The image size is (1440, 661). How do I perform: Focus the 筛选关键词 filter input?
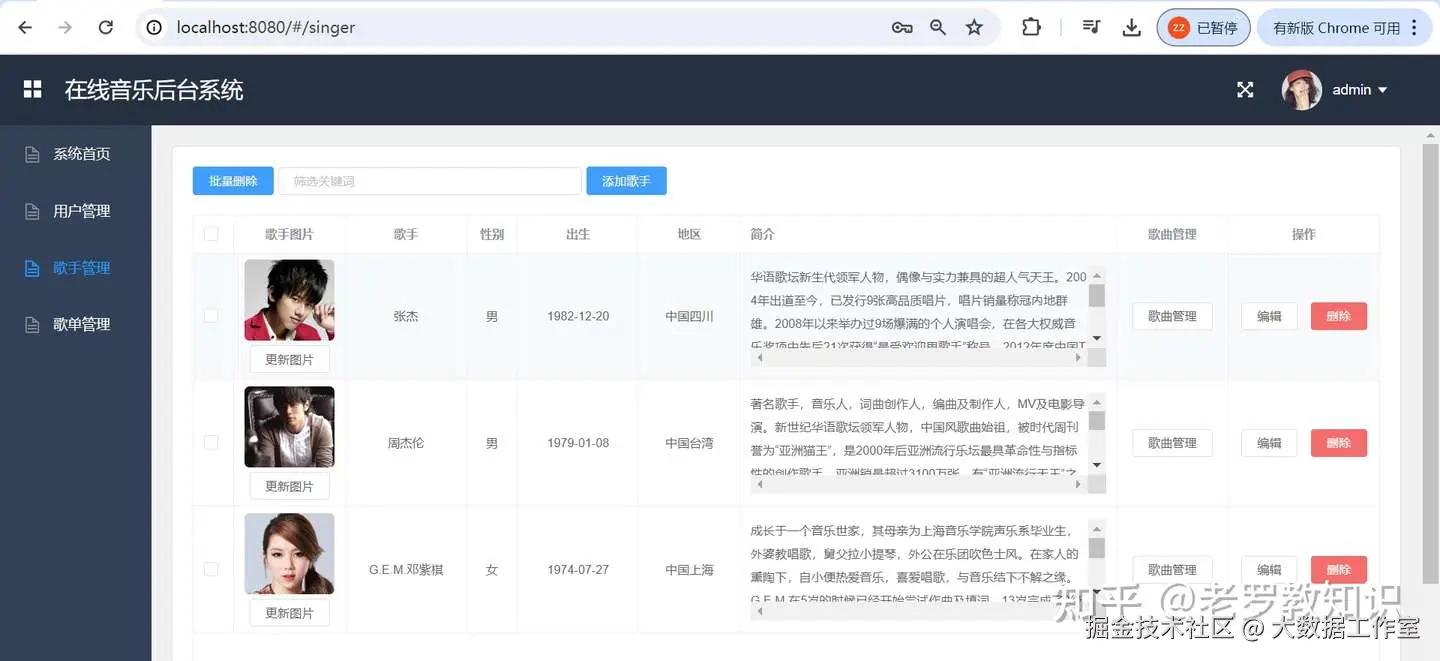430,181
